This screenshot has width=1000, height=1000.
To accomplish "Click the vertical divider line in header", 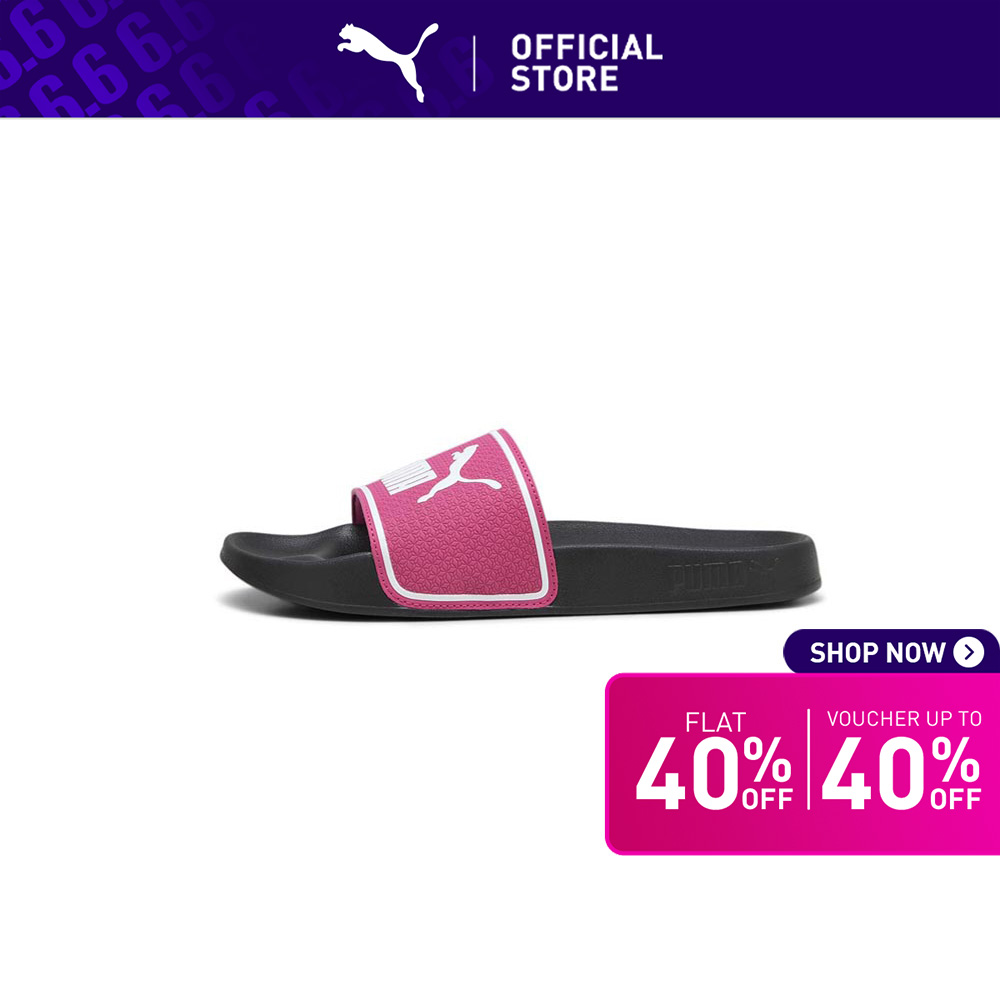I will [x=474, y=63].
